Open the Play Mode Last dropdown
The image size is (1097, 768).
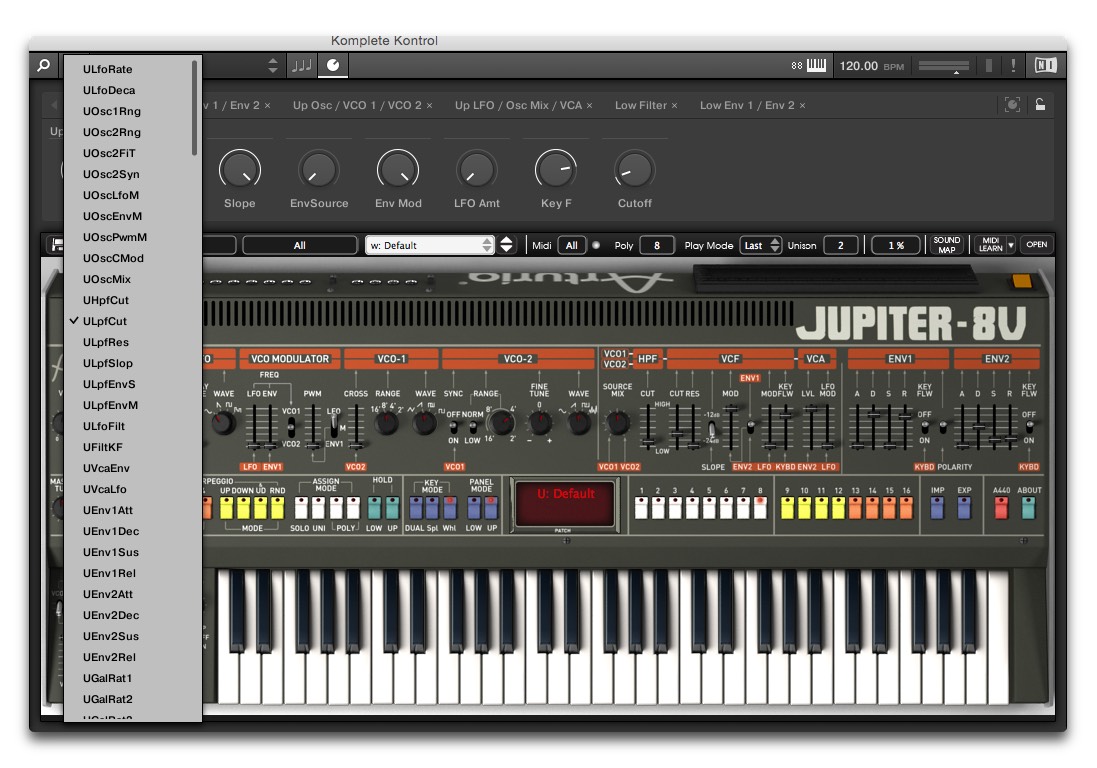click(762, 244)
